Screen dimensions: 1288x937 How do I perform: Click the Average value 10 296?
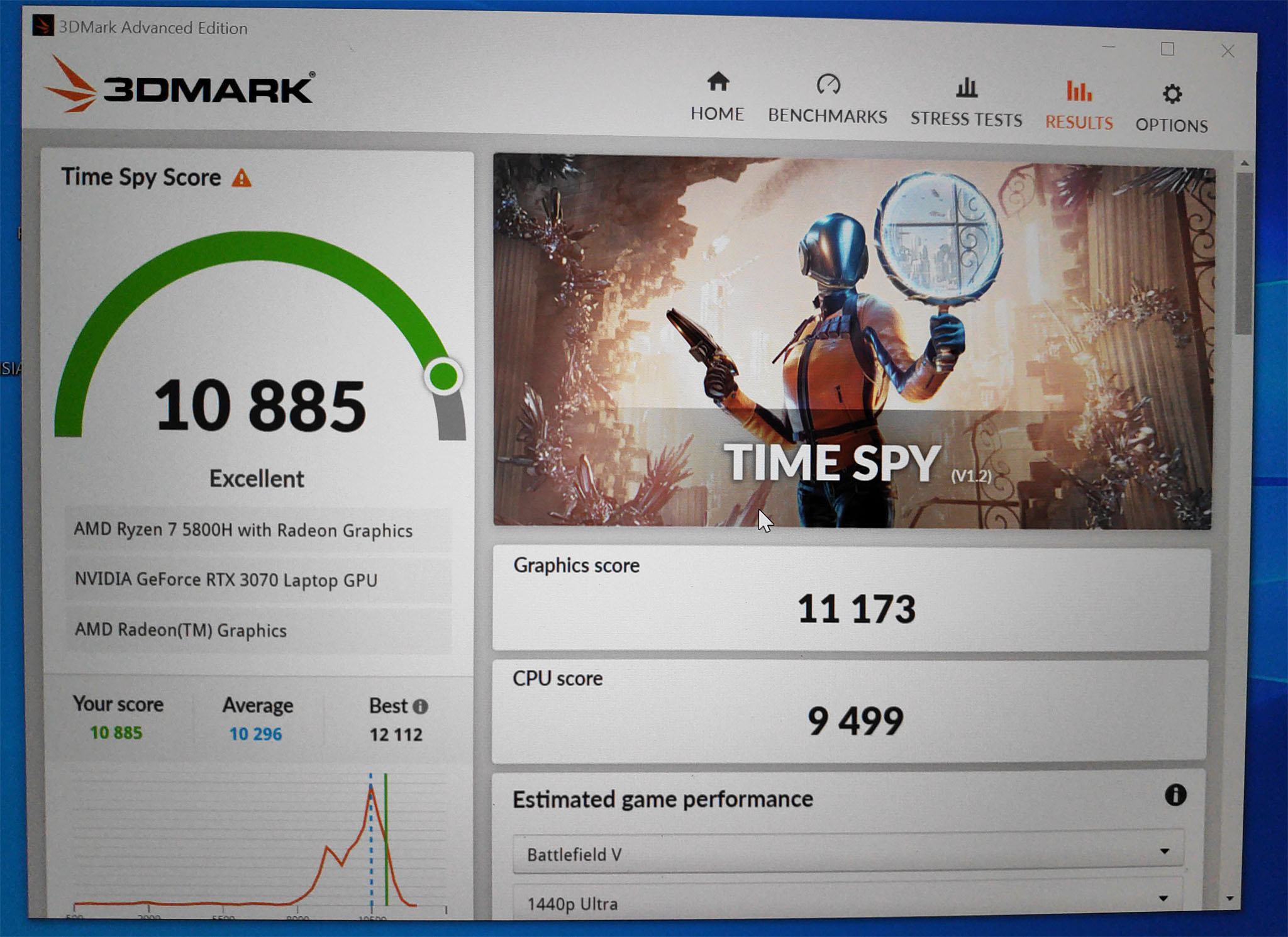[x=255, y=734]
